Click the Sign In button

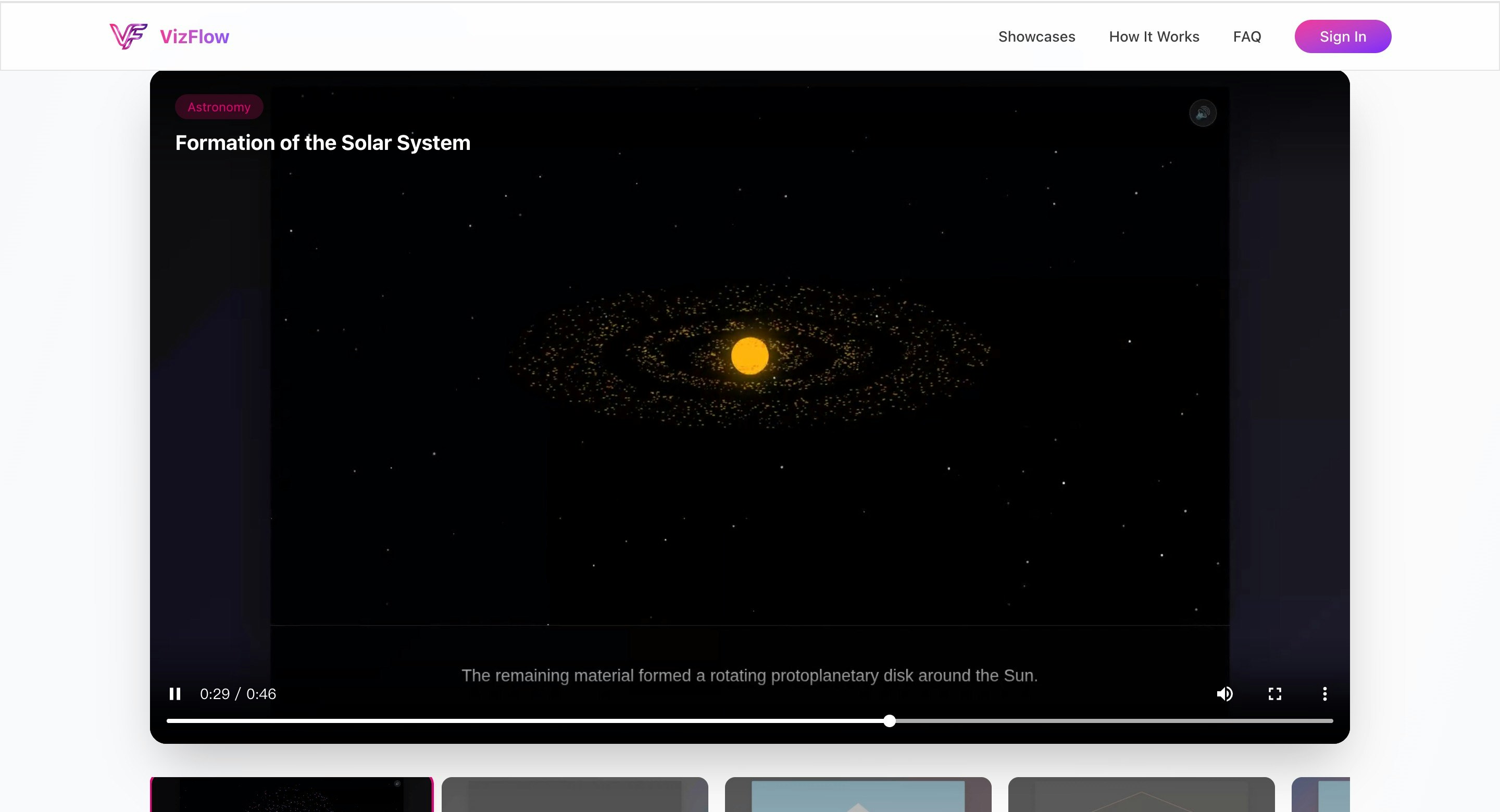click(1343, 36)
